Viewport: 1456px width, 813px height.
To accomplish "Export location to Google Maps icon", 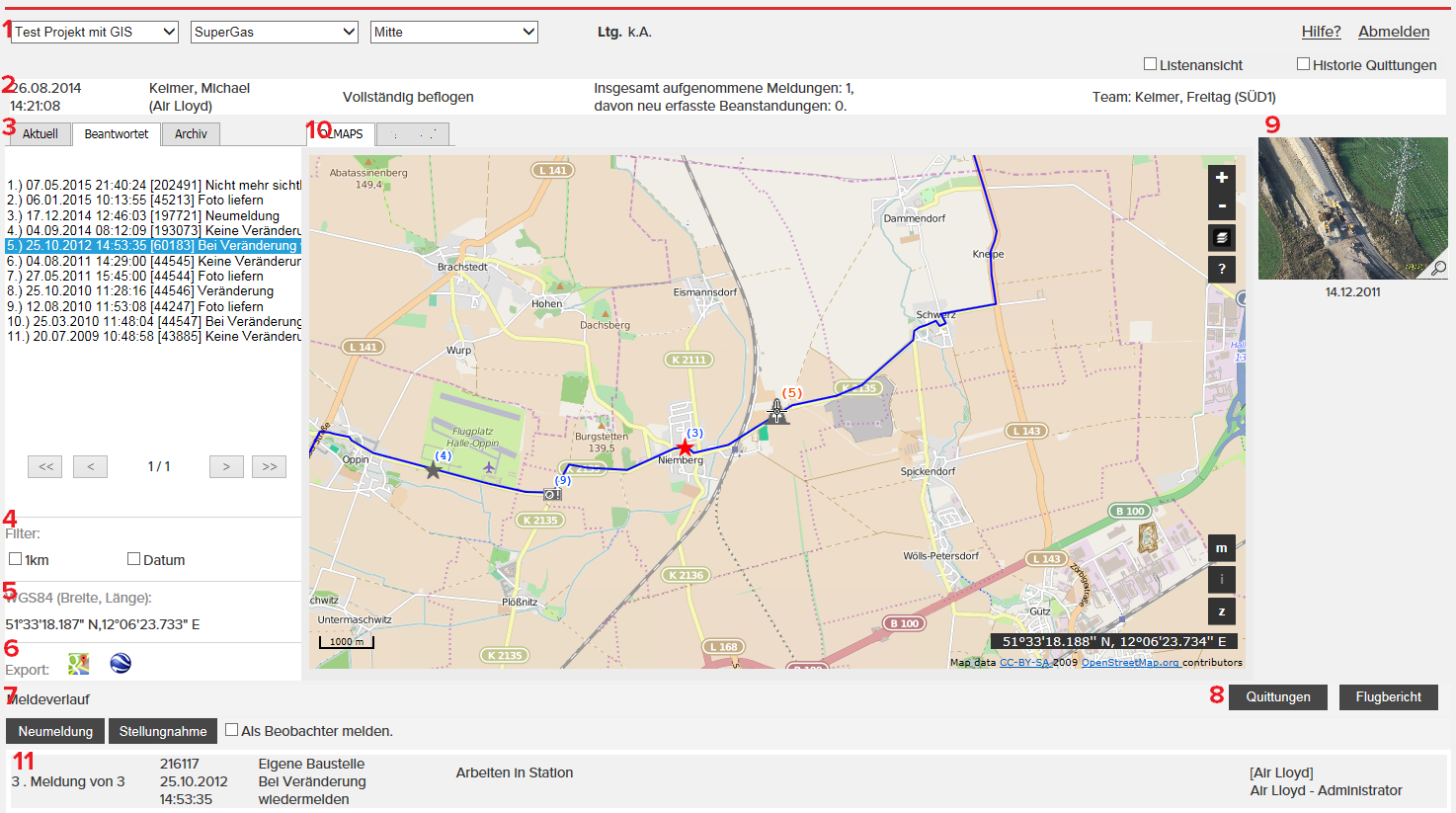I will coord(79,664).
